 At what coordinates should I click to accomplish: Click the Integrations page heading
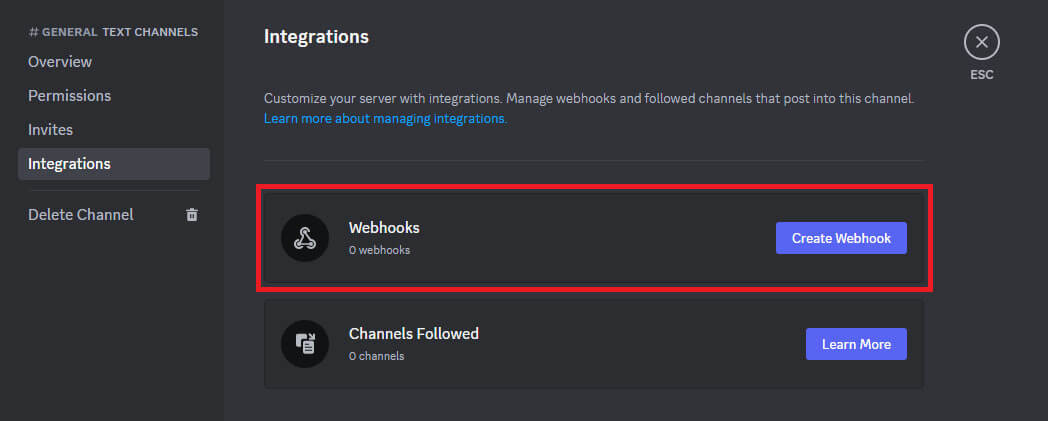coord(316,37)
